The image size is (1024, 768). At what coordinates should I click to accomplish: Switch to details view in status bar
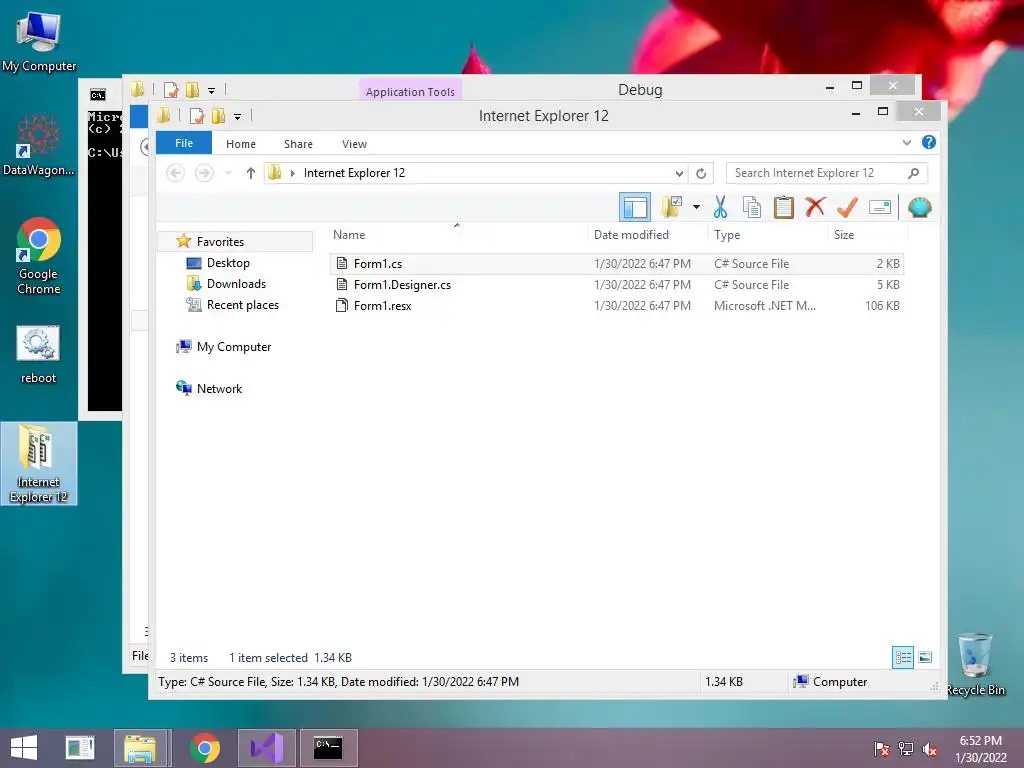click(x=903, y=657)
